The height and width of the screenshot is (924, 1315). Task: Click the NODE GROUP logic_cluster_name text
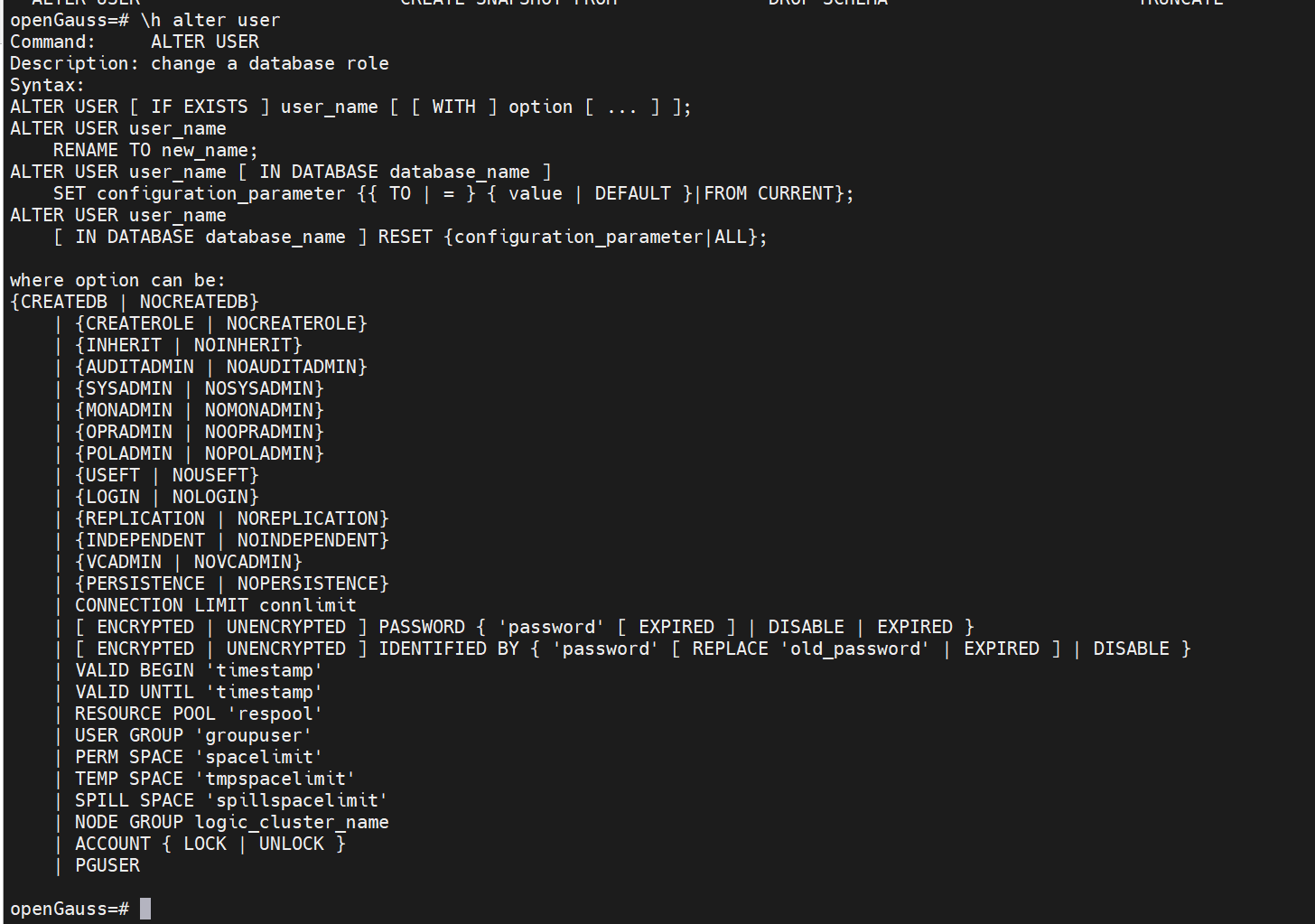232,822
